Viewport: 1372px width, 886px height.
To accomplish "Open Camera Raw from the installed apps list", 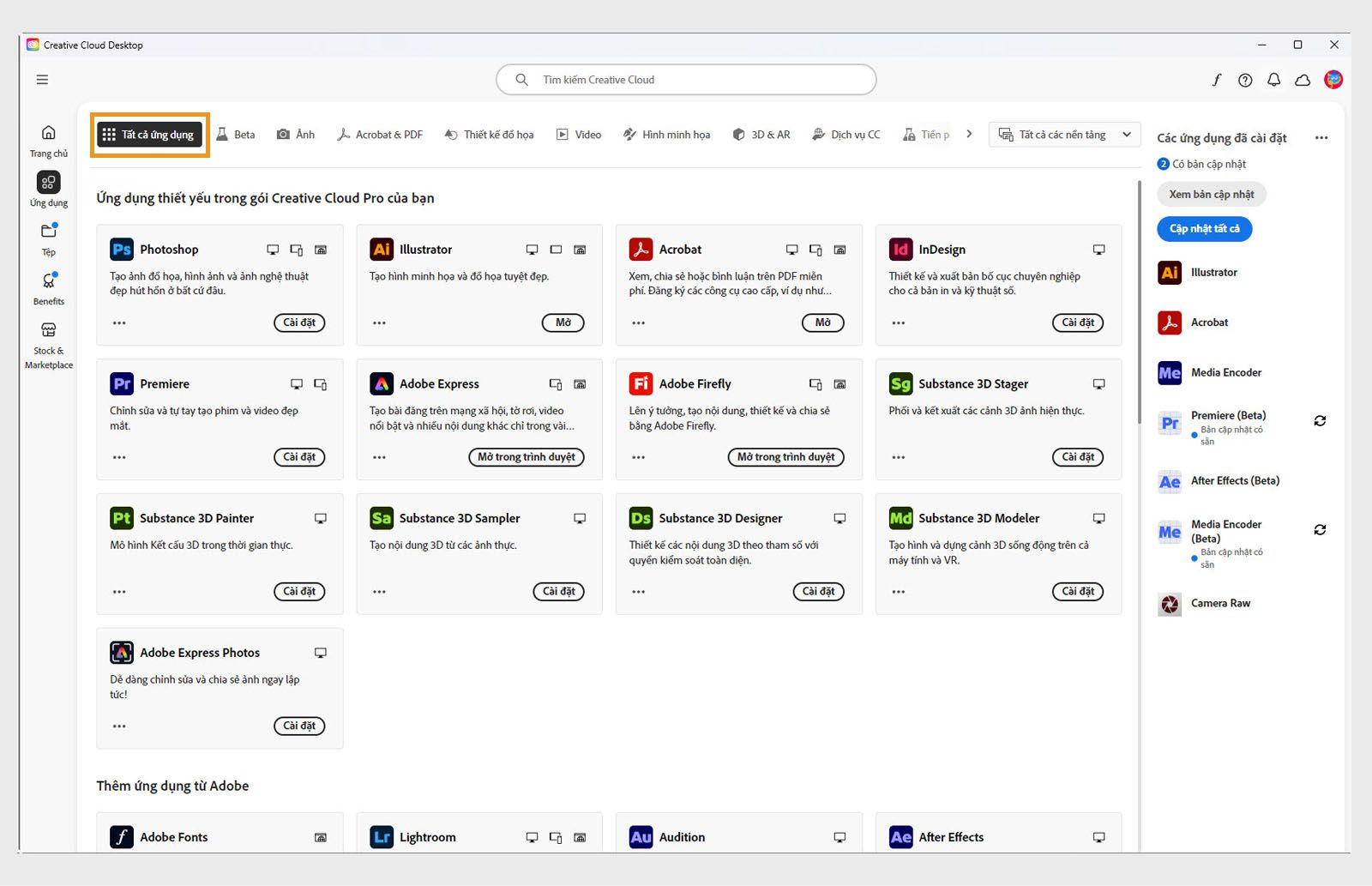I will (1169, 603).
